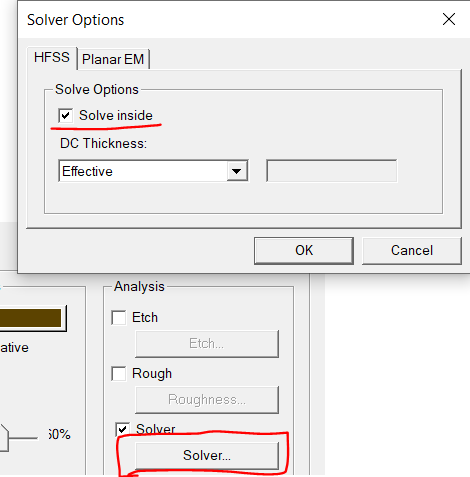Screen dimensions: 470x477
Task: Uncheck the Solve inside checkbox
Action: tap(65, 116)
